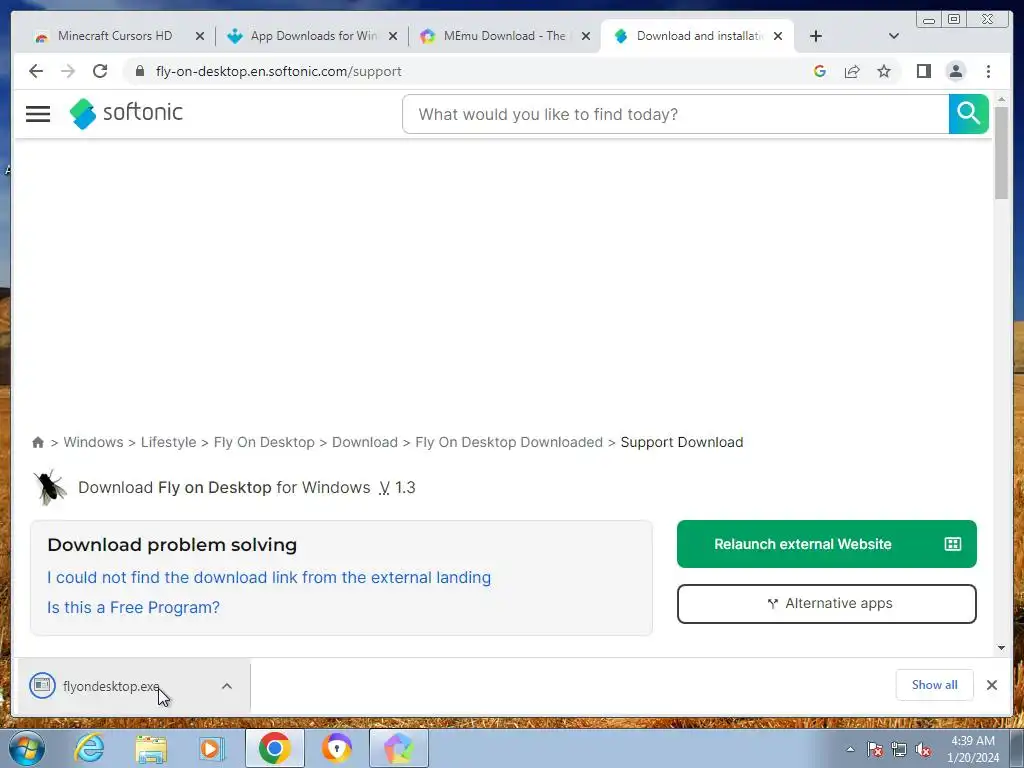This screenshot has width=1024, height=768.
Task: Click the network tray icon
Action: click(x=899, y=750)
